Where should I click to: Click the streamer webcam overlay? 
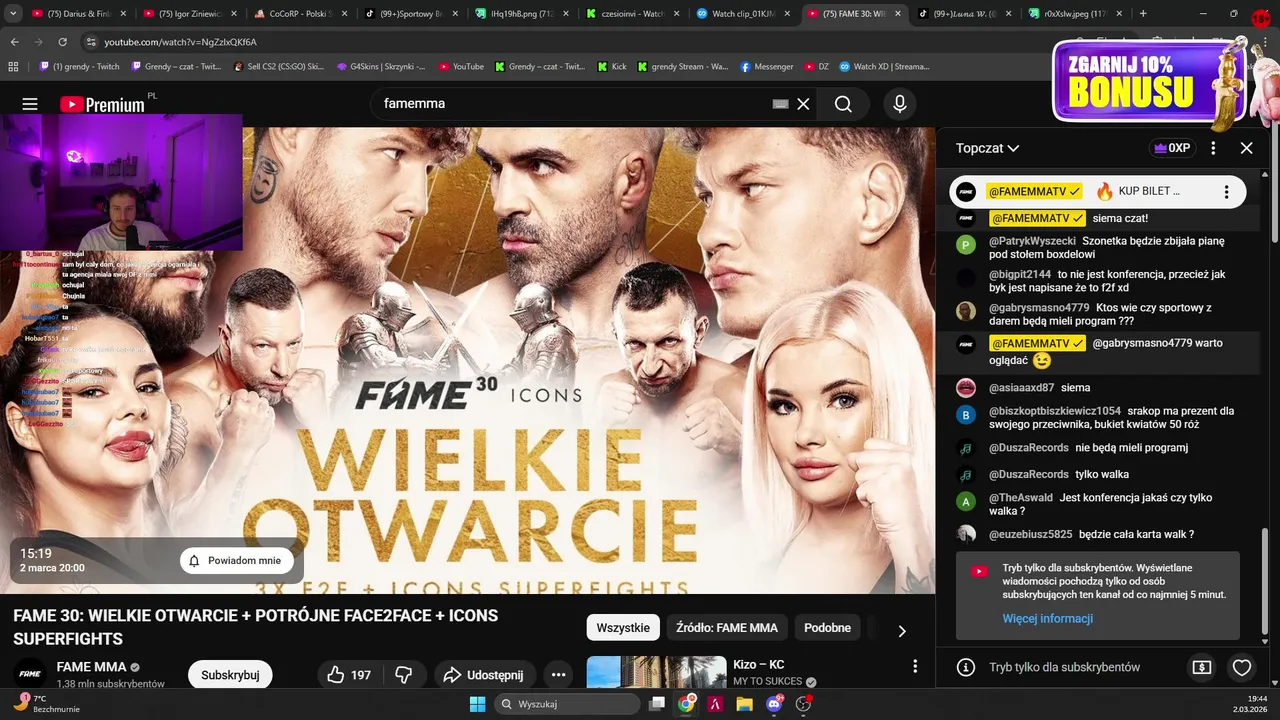point(121,181)
